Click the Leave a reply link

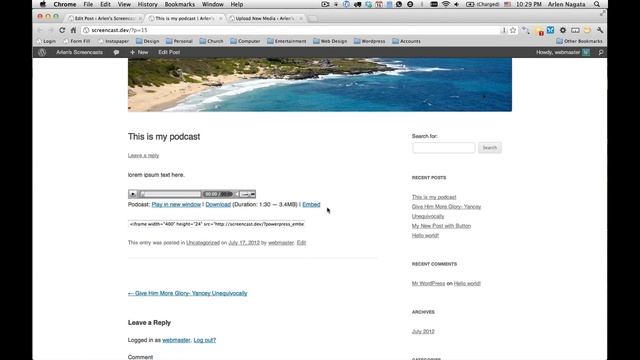coord(143,156)
